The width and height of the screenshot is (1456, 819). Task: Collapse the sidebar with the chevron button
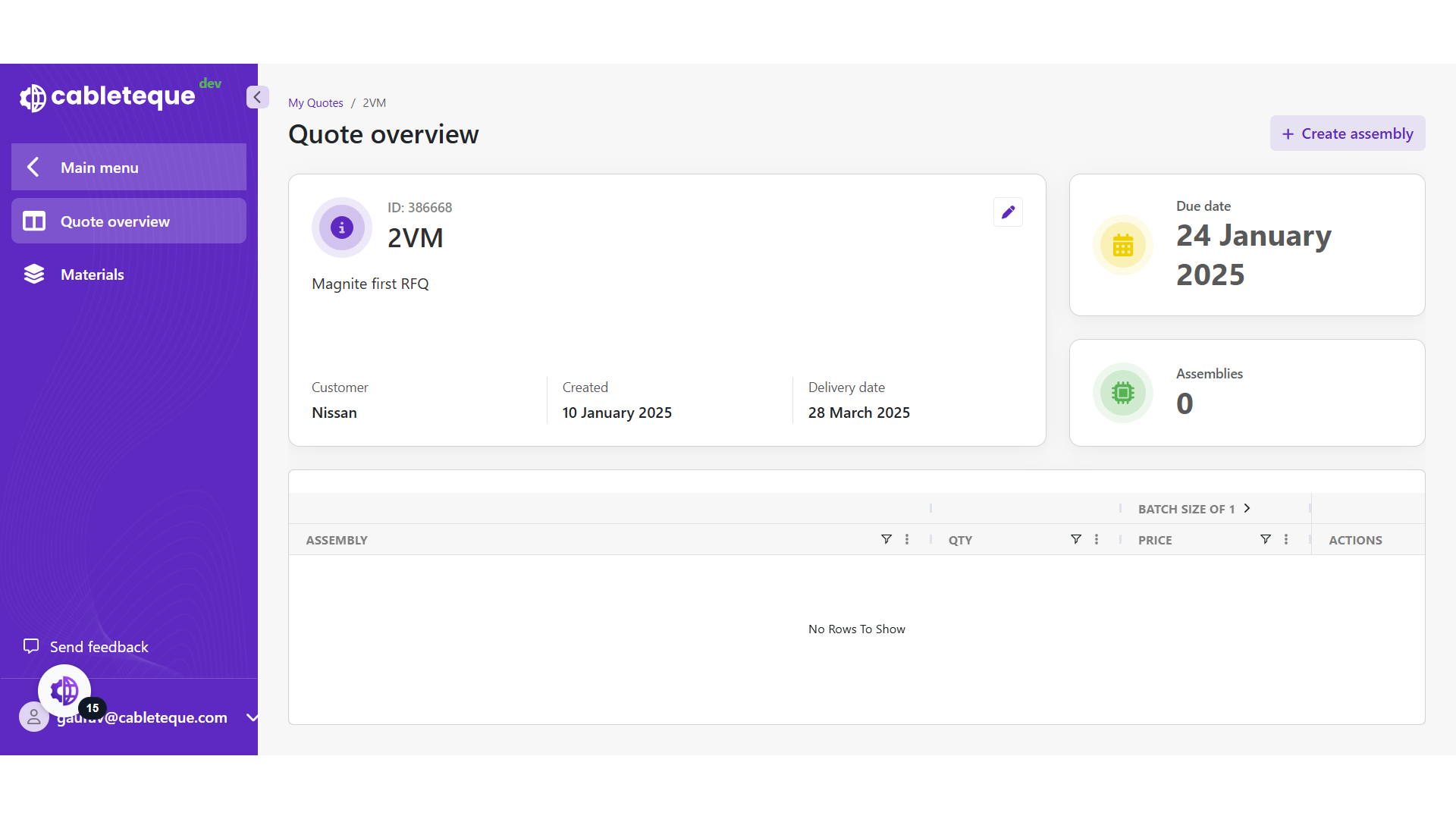click(257, 97)
